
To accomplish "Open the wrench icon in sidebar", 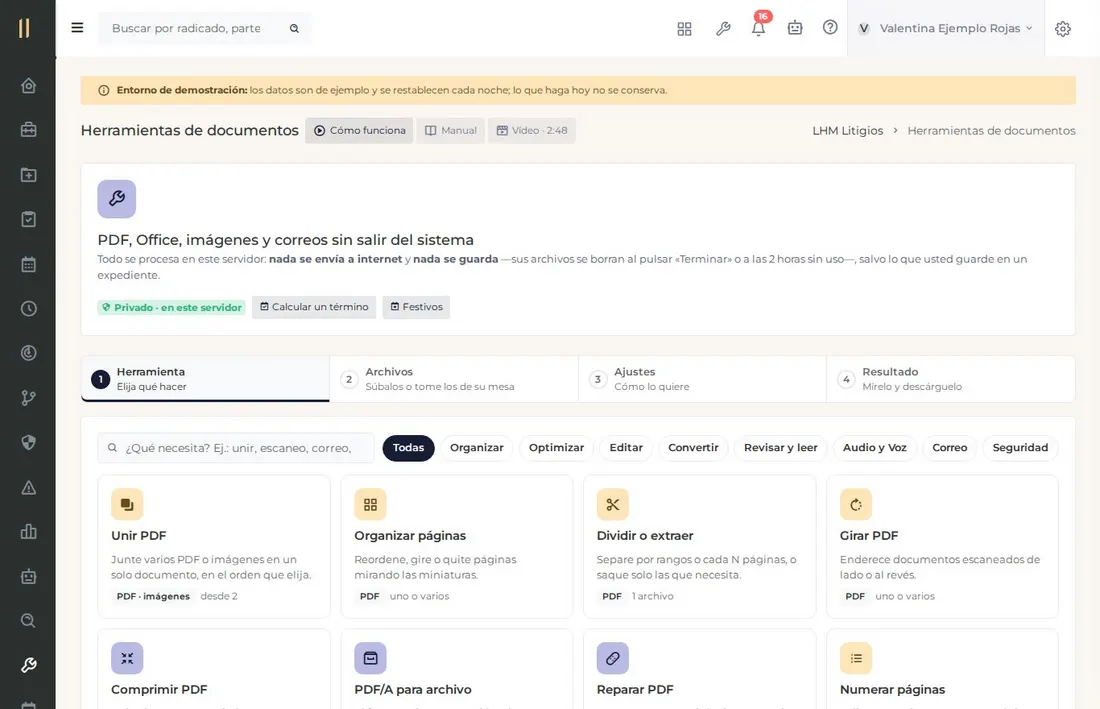I will (28, 665).
